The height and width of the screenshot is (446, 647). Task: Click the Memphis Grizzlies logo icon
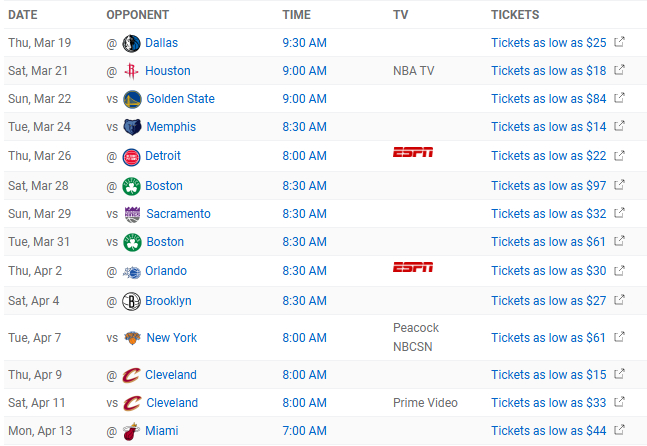[x=132, y=127]
